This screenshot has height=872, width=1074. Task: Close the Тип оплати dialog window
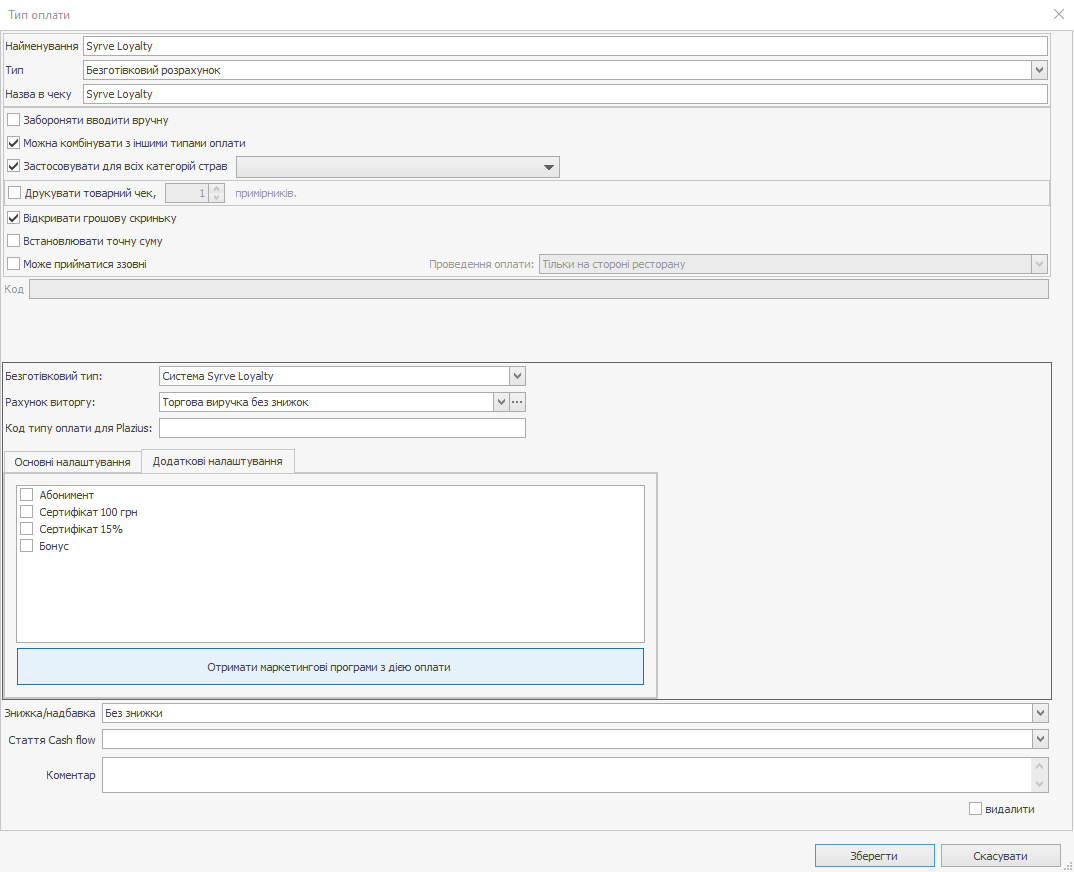pyautogui.click(x=1059, y=14)
